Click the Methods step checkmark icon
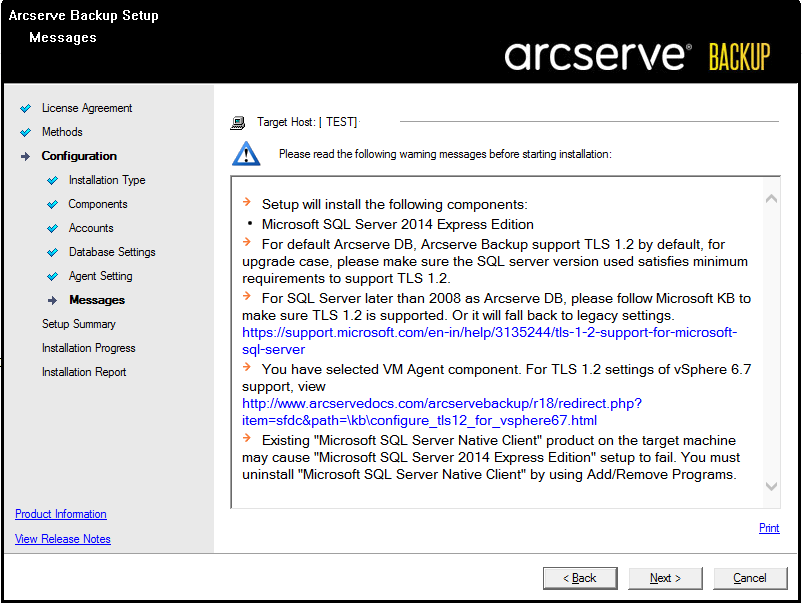 pos(25,132)
